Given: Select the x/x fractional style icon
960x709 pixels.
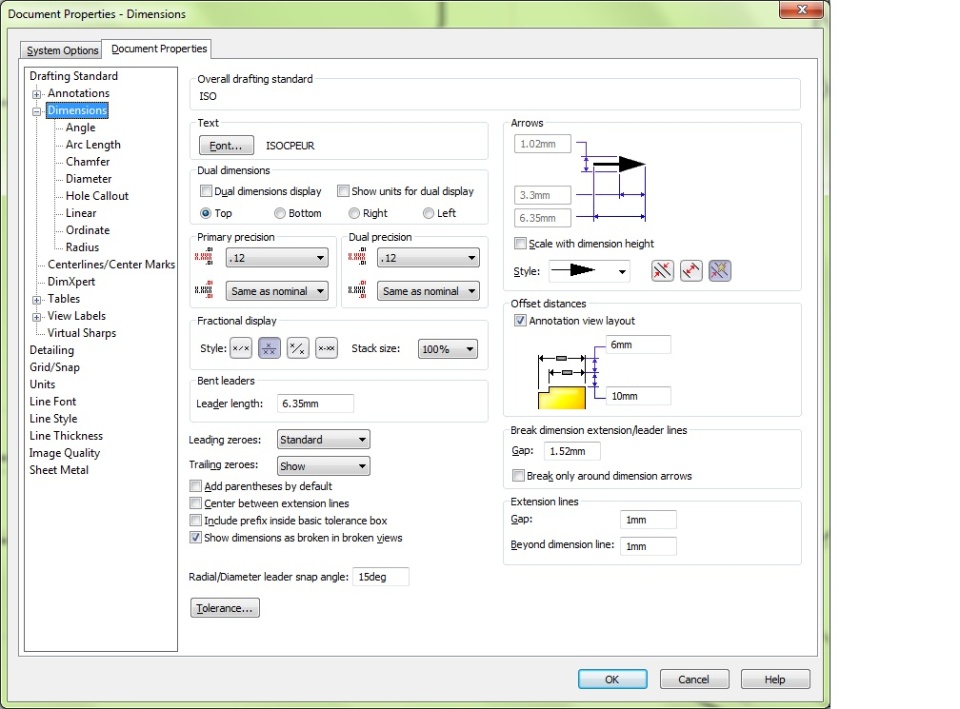Looking at the screenshot, I should pos(241,348).
